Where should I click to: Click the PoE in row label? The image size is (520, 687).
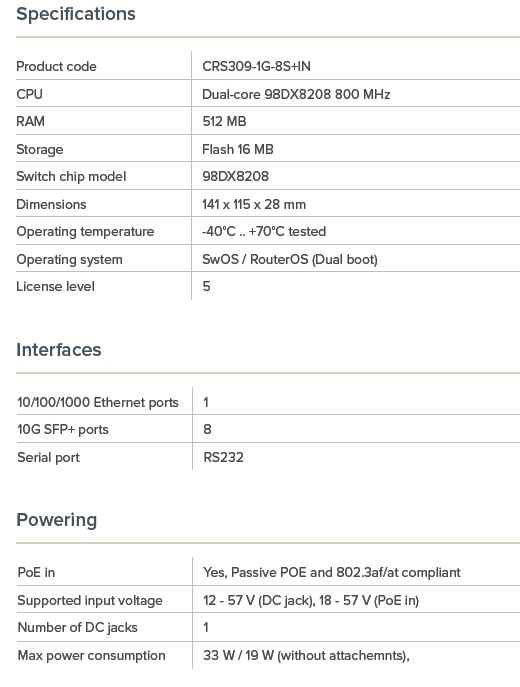point(36,572)
